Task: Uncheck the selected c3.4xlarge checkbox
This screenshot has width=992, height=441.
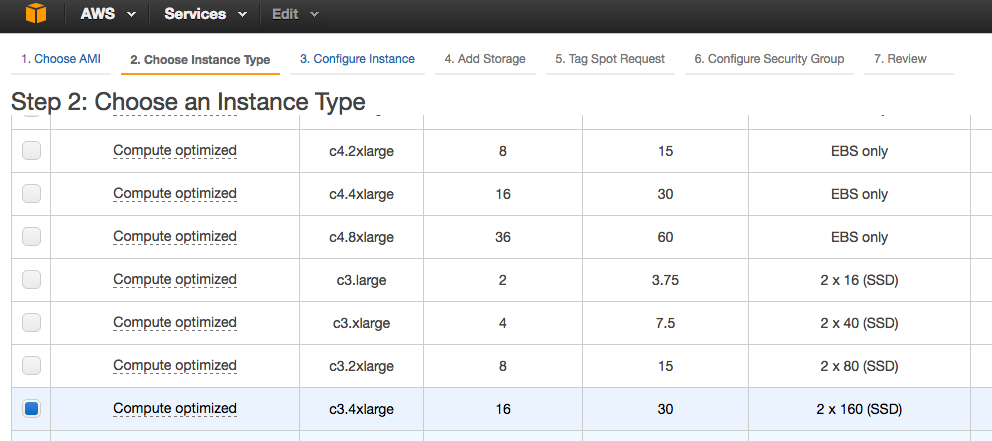Action: pyautogui.click(x=32, y=409)
